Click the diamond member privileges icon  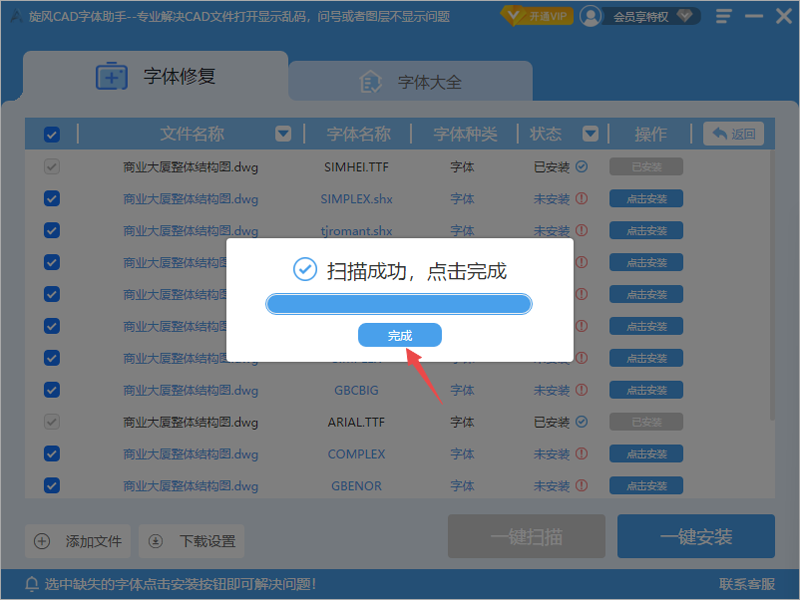point(684,16)
